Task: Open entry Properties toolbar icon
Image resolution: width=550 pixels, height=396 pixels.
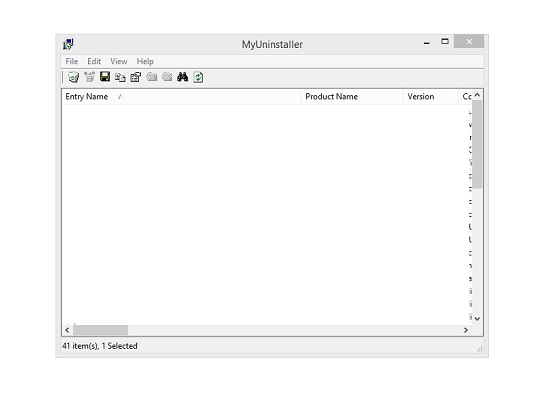Action: 136,77
